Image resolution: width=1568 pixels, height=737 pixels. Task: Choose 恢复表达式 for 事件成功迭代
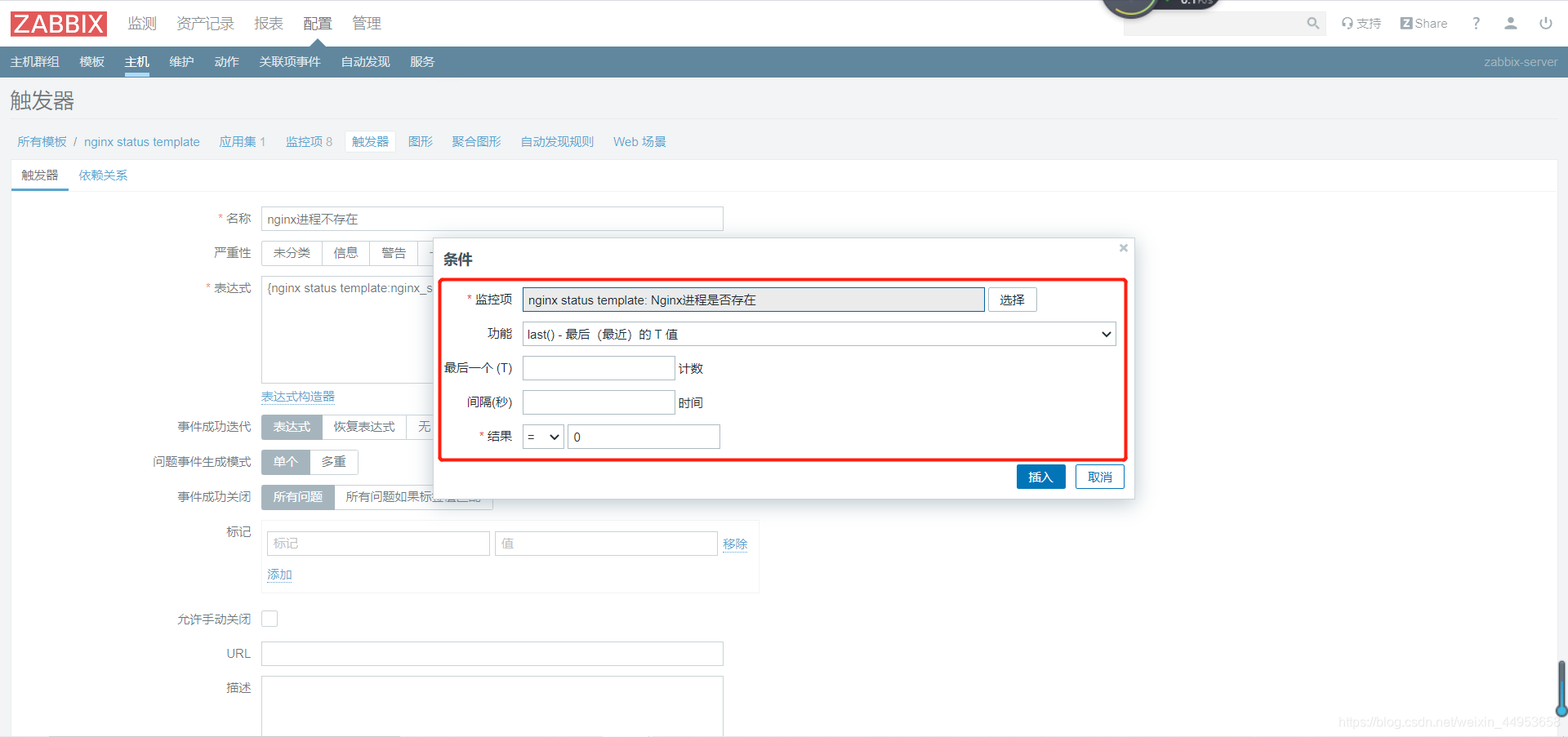pos(364,427)
